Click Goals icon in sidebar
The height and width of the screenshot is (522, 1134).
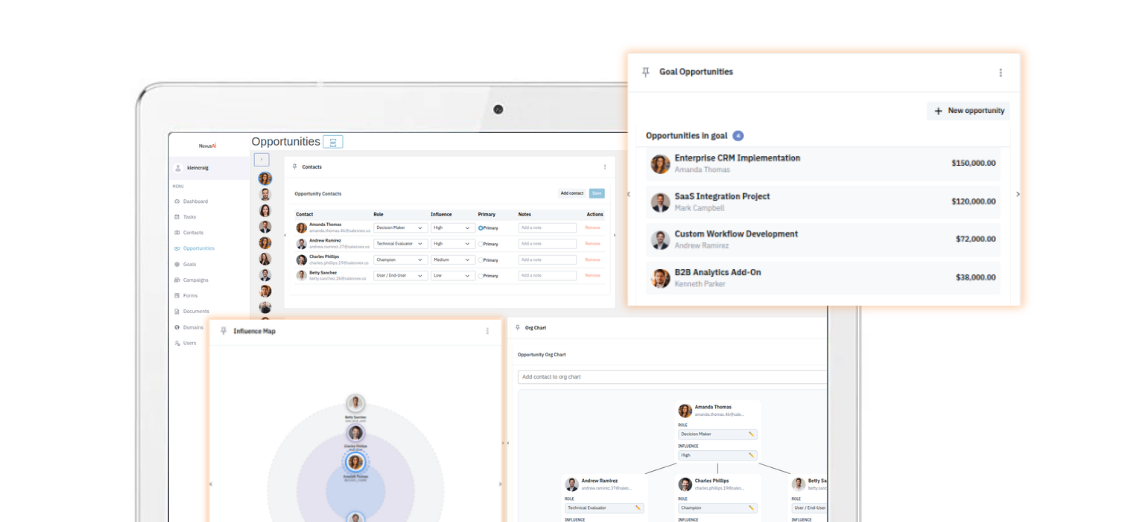(177, 265)
